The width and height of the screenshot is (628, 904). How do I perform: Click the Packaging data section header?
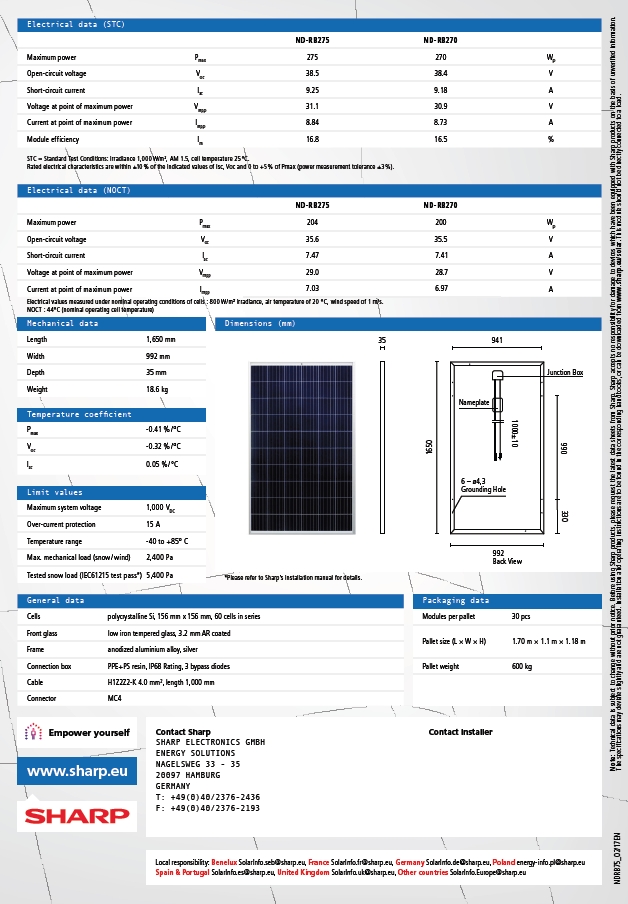pos(507,601)
